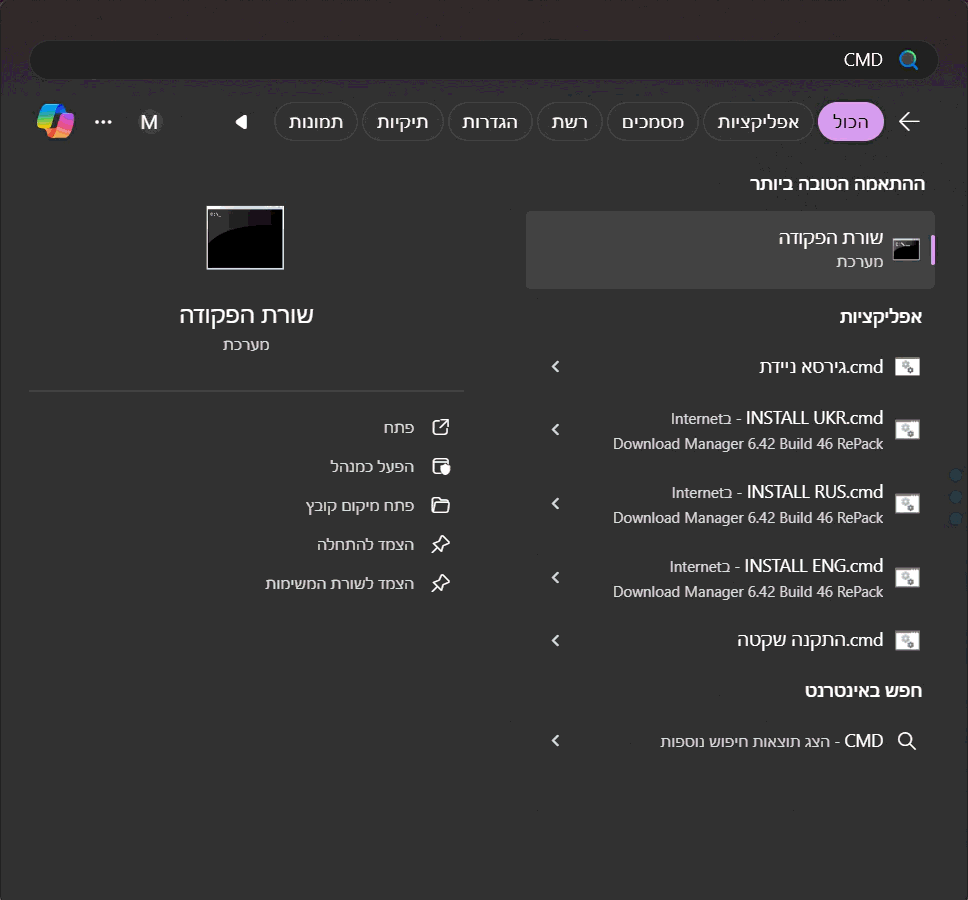Screen dimensions: 968x900
Task: Click the pin icon for הצמד לשורת המשימות
Action: (x=440, y=583)
